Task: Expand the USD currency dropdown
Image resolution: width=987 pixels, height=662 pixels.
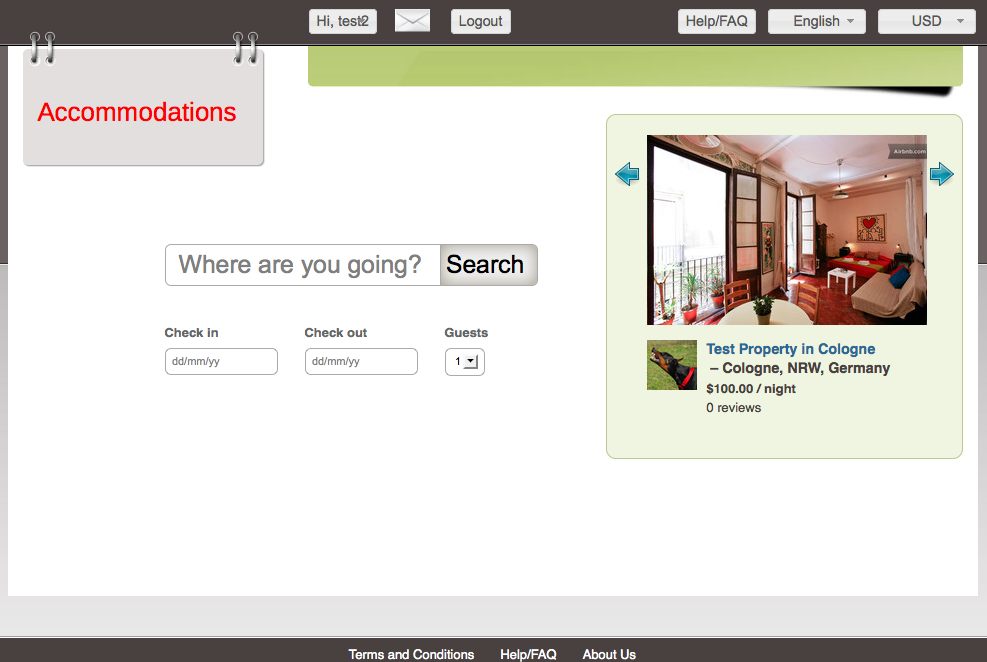Action: (927, 21)
